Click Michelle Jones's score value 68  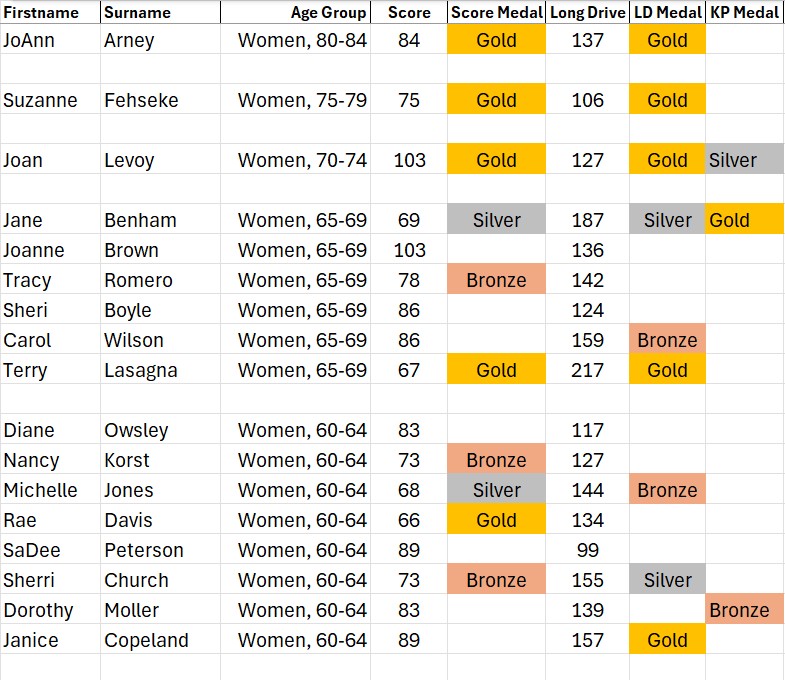click(408, 490)
